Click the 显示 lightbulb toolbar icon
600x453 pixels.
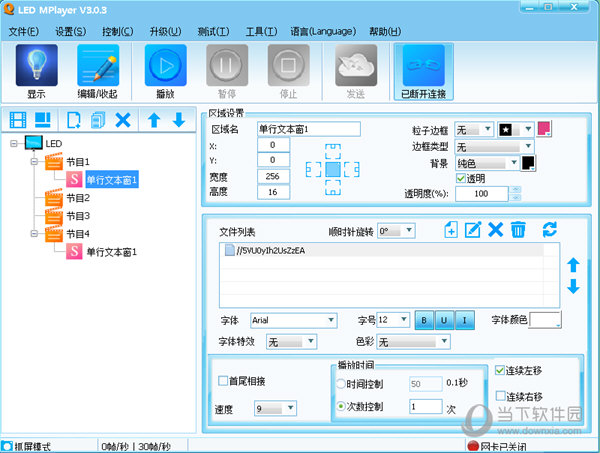click(37, 65)
